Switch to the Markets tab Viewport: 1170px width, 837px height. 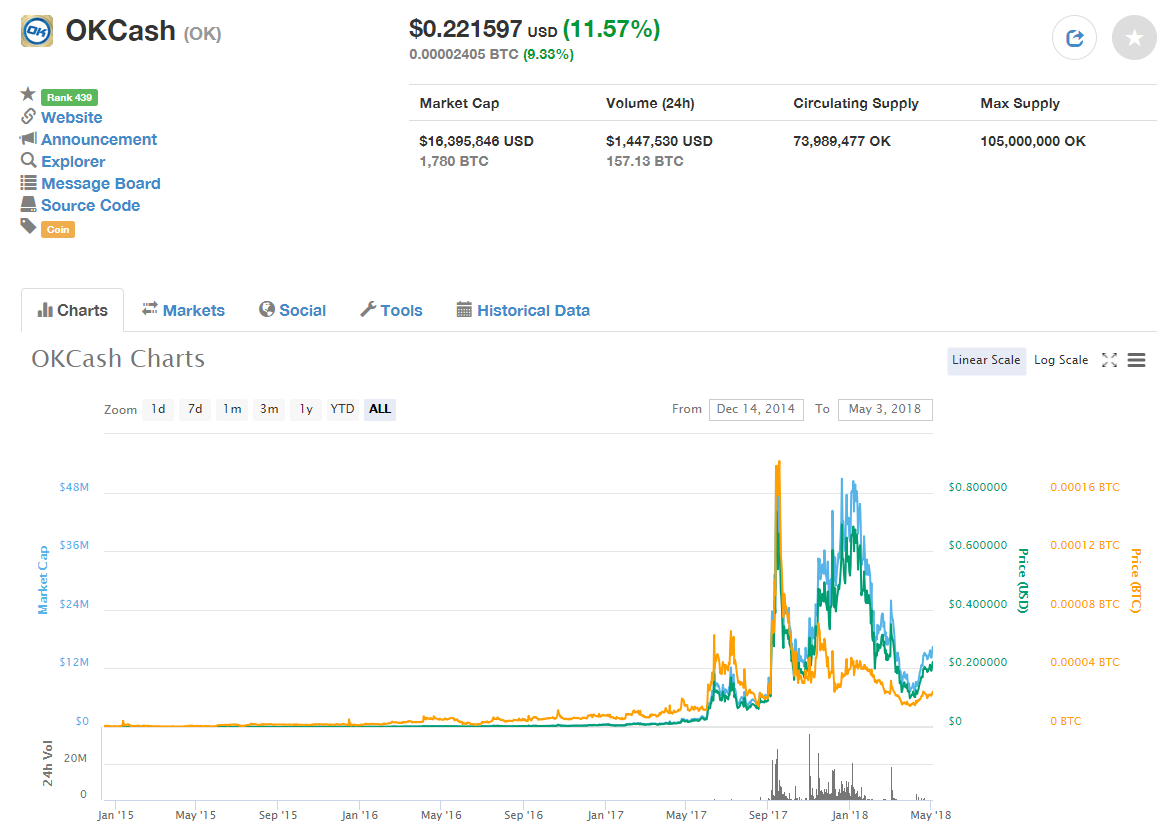[184, 310]
